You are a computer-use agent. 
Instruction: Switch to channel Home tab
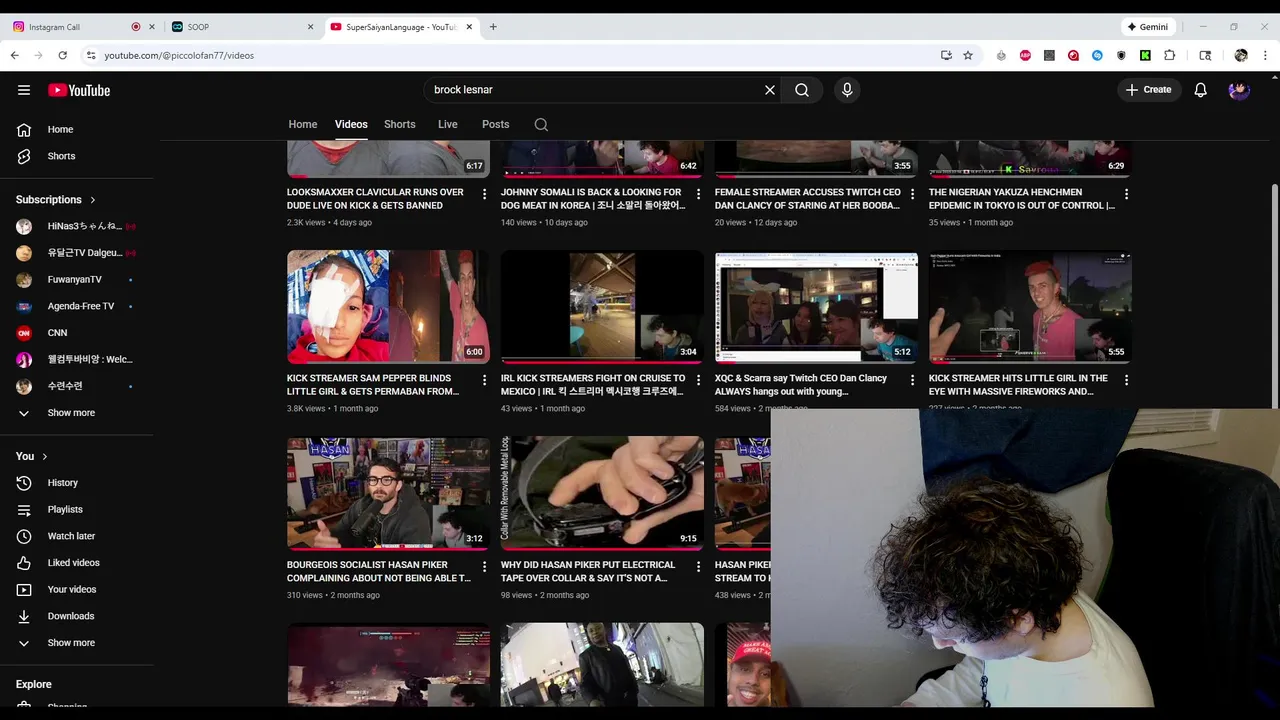coord(303,124)
